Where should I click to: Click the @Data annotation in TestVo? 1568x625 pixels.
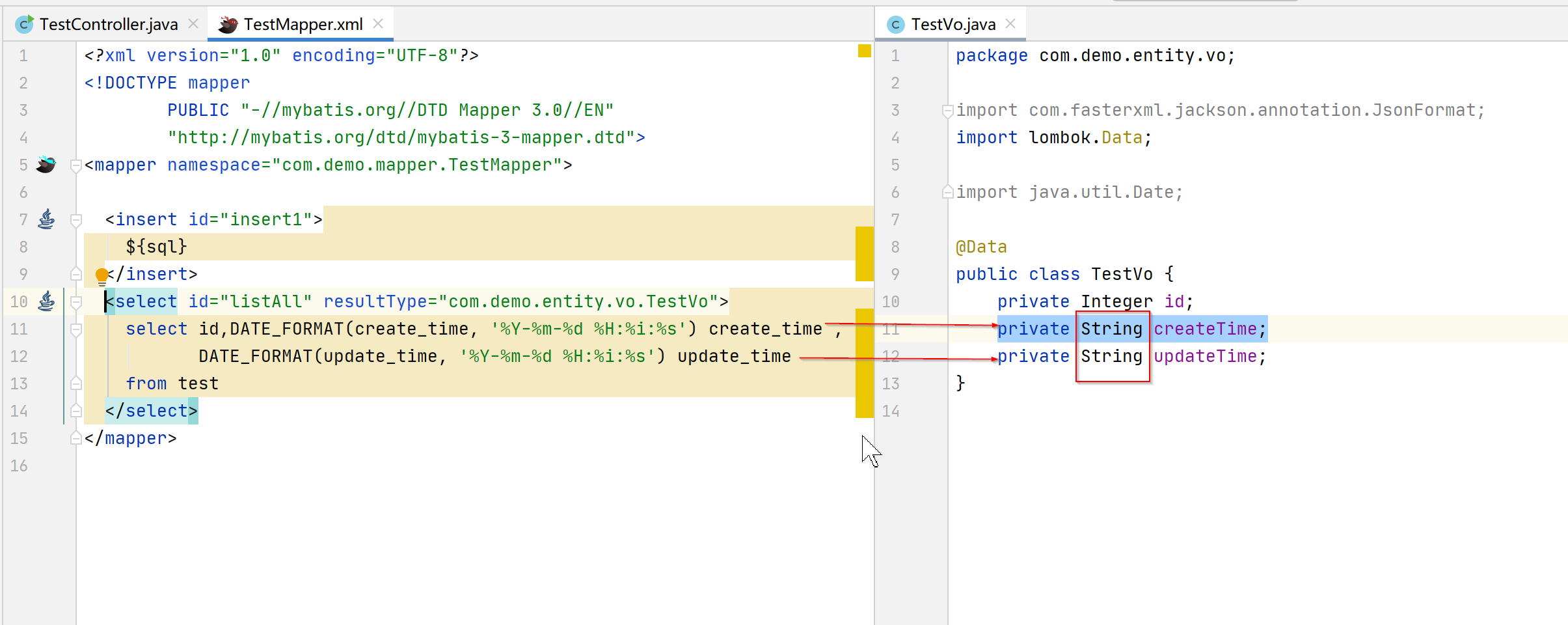coord(981,247)
